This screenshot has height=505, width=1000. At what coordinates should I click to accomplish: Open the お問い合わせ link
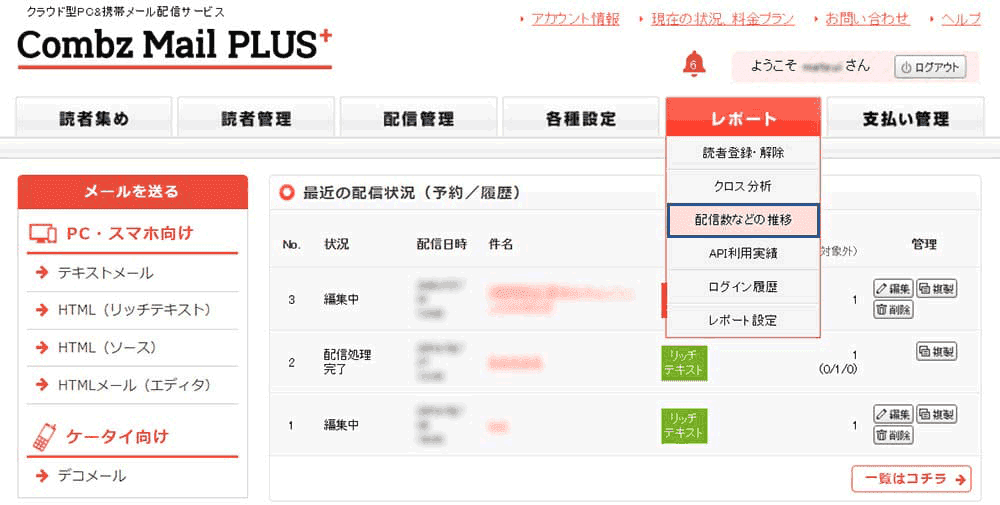coord(867,19)
